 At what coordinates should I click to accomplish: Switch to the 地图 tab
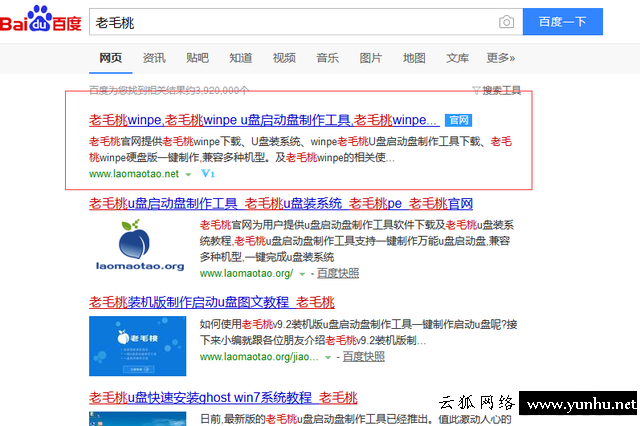pos(414,58)
